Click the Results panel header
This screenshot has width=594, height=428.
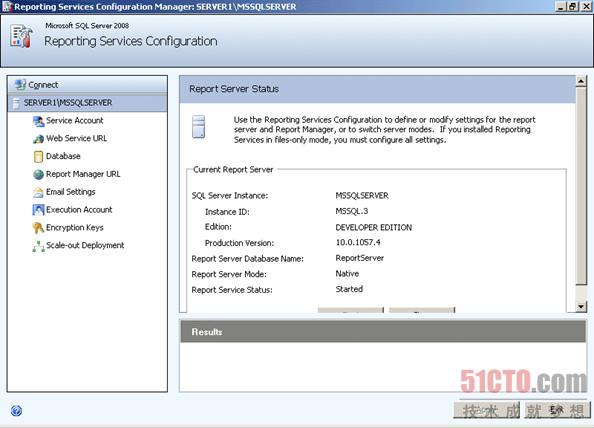point(383,332)
